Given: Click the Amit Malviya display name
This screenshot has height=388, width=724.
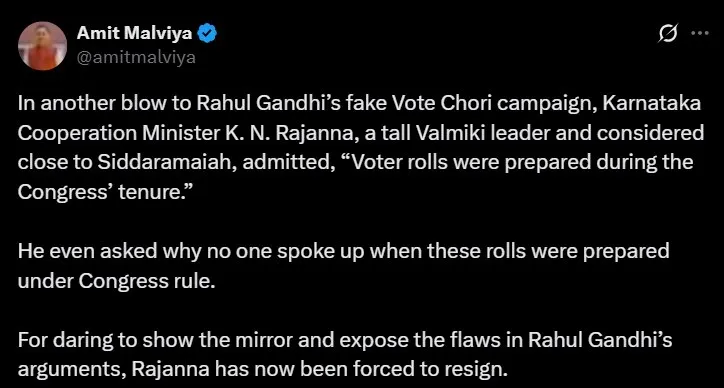Looking at the screenshot, I should pos(134,33).
